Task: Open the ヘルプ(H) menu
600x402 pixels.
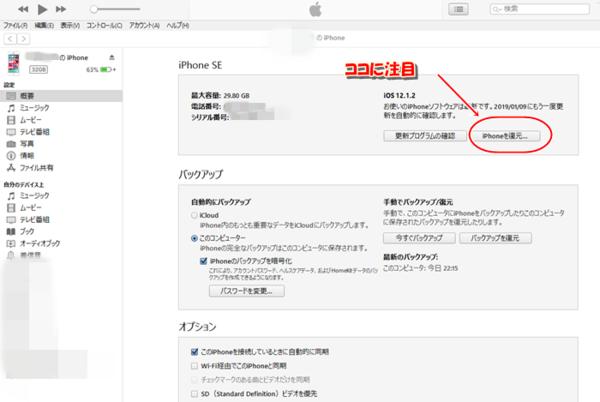Action: [178, 26]
